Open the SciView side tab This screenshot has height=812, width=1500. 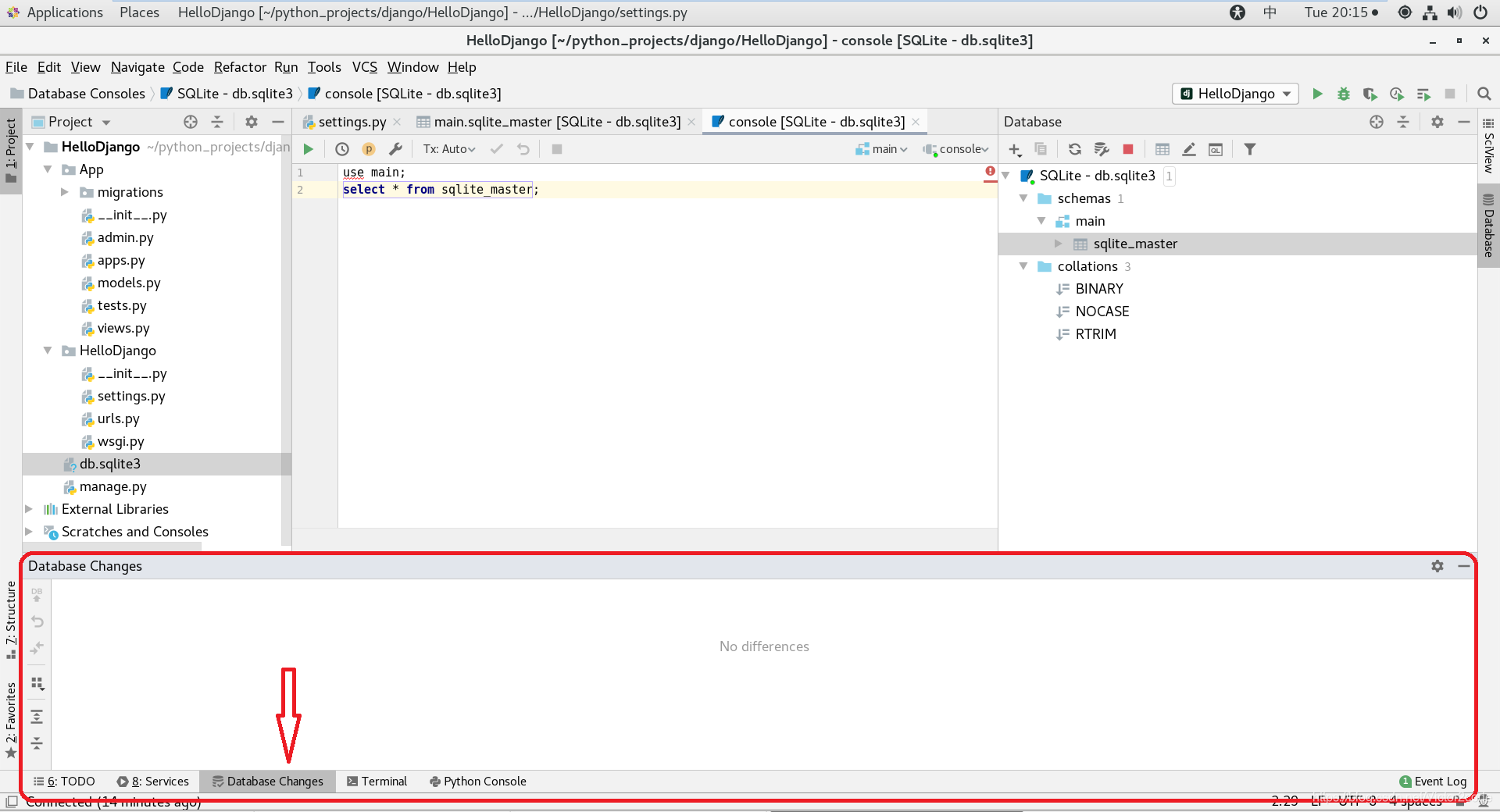pos(1489,145)
